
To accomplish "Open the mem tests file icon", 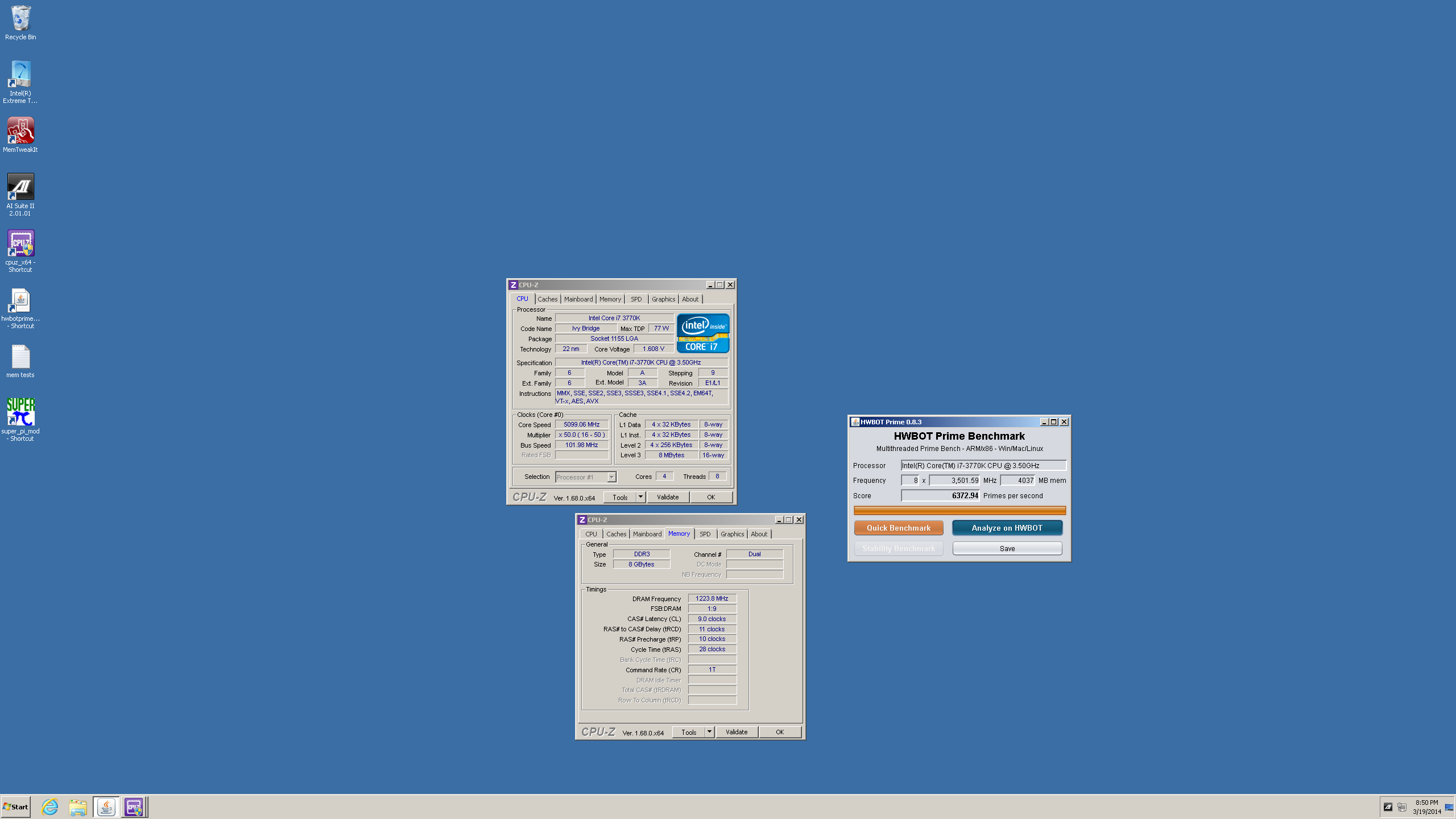I will (x=20, y=361).
